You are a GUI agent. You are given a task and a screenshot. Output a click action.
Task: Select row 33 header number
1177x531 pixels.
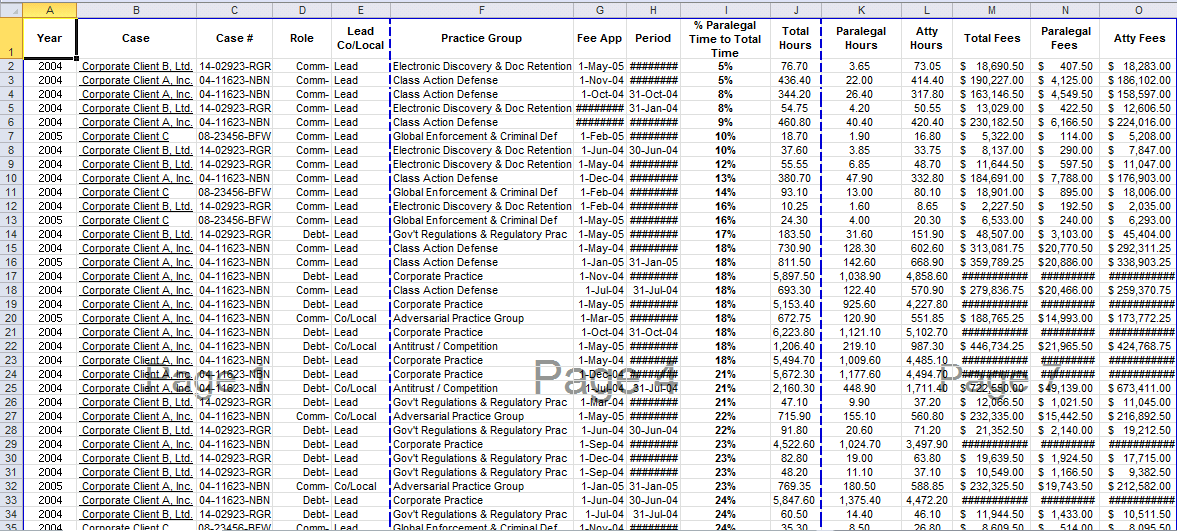pyautogui.click(x=11, y=500)
